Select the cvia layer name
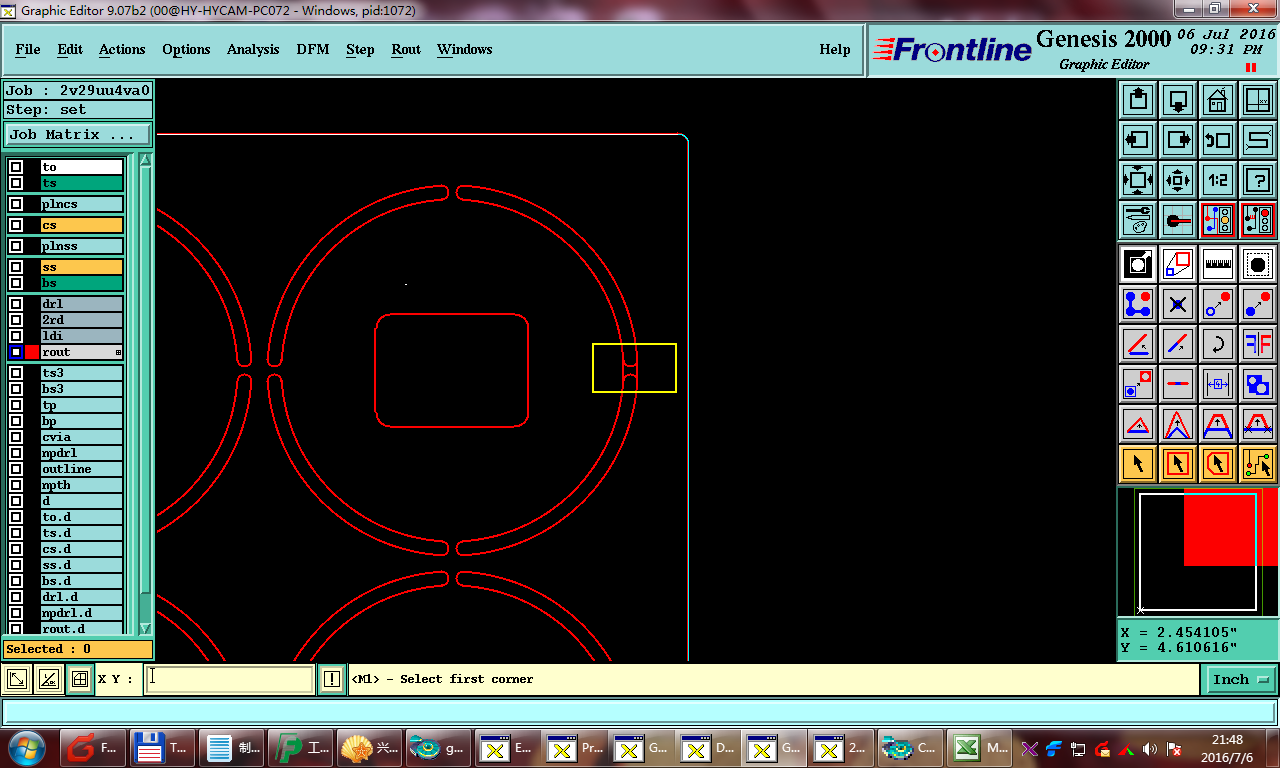1280x768 pixels. tap(82, 437)
